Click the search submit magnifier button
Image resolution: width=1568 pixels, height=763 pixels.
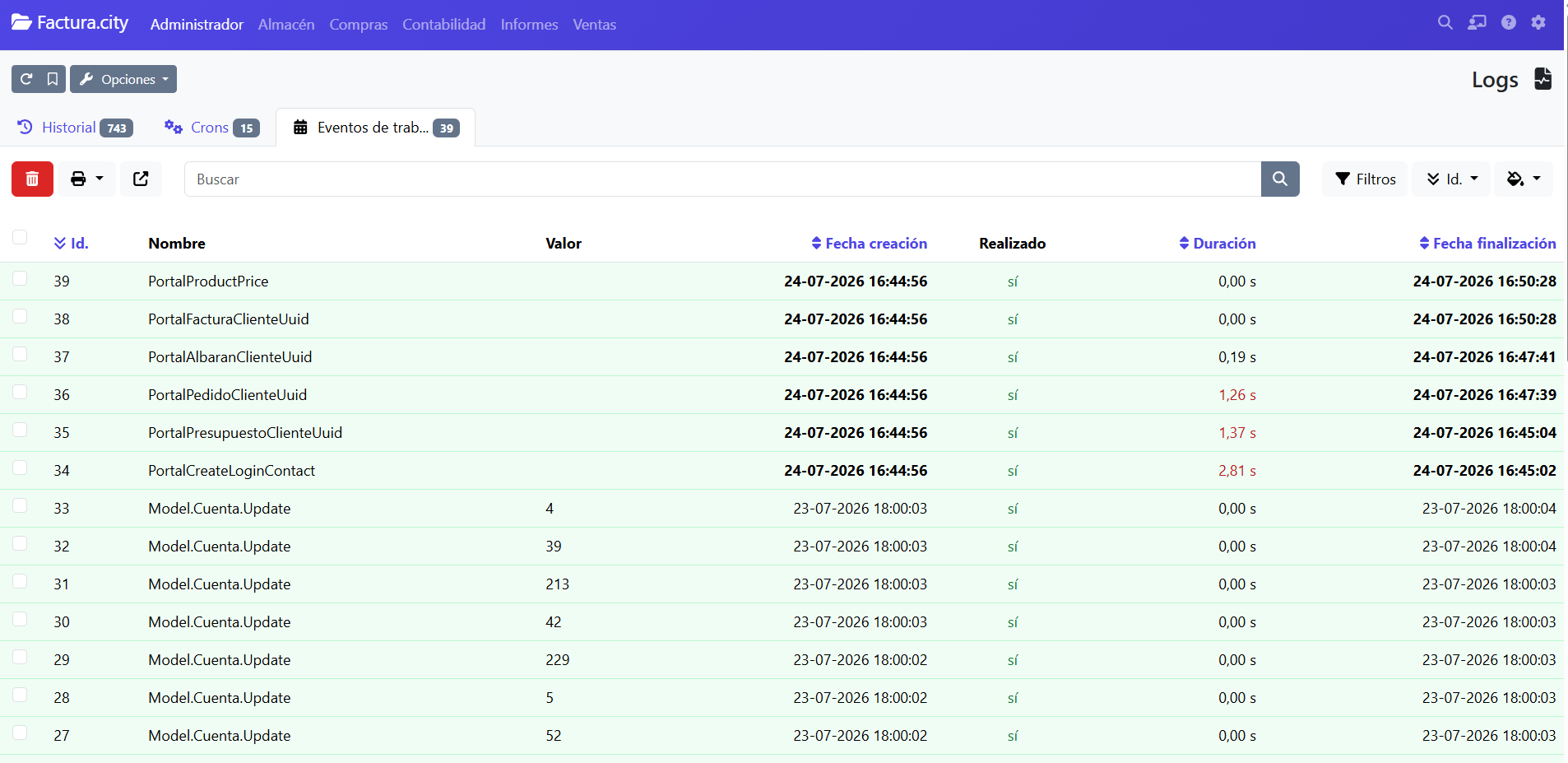[x=1280, y=179]
